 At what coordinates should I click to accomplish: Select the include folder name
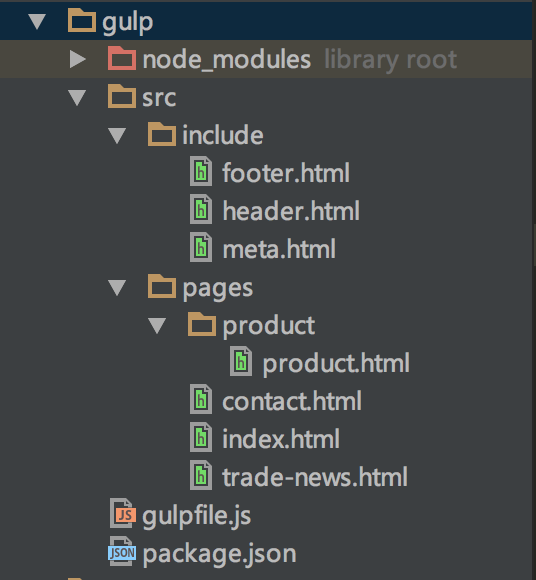223,135
